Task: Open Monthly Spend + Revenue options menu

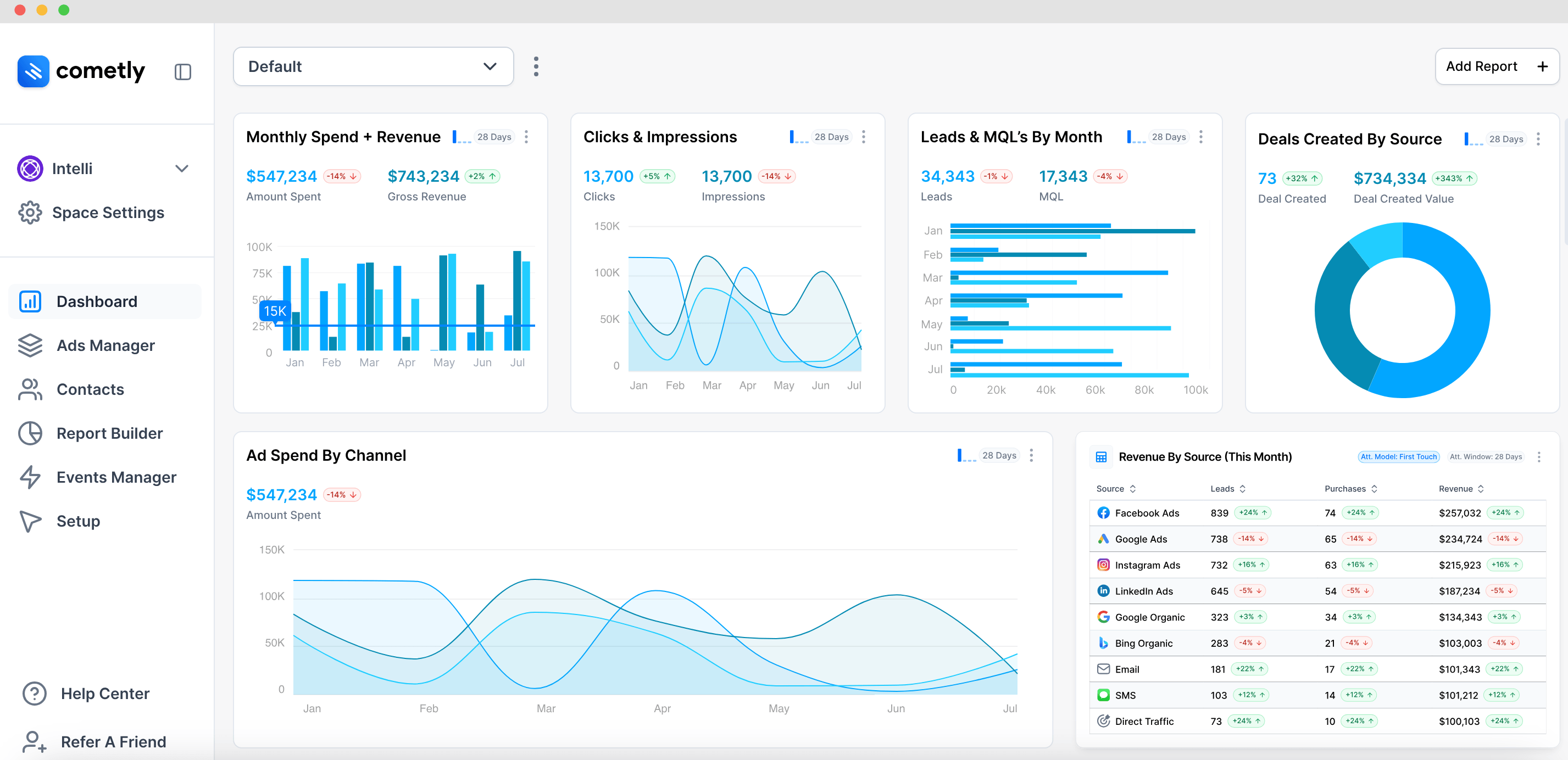Action: point(526,137)
